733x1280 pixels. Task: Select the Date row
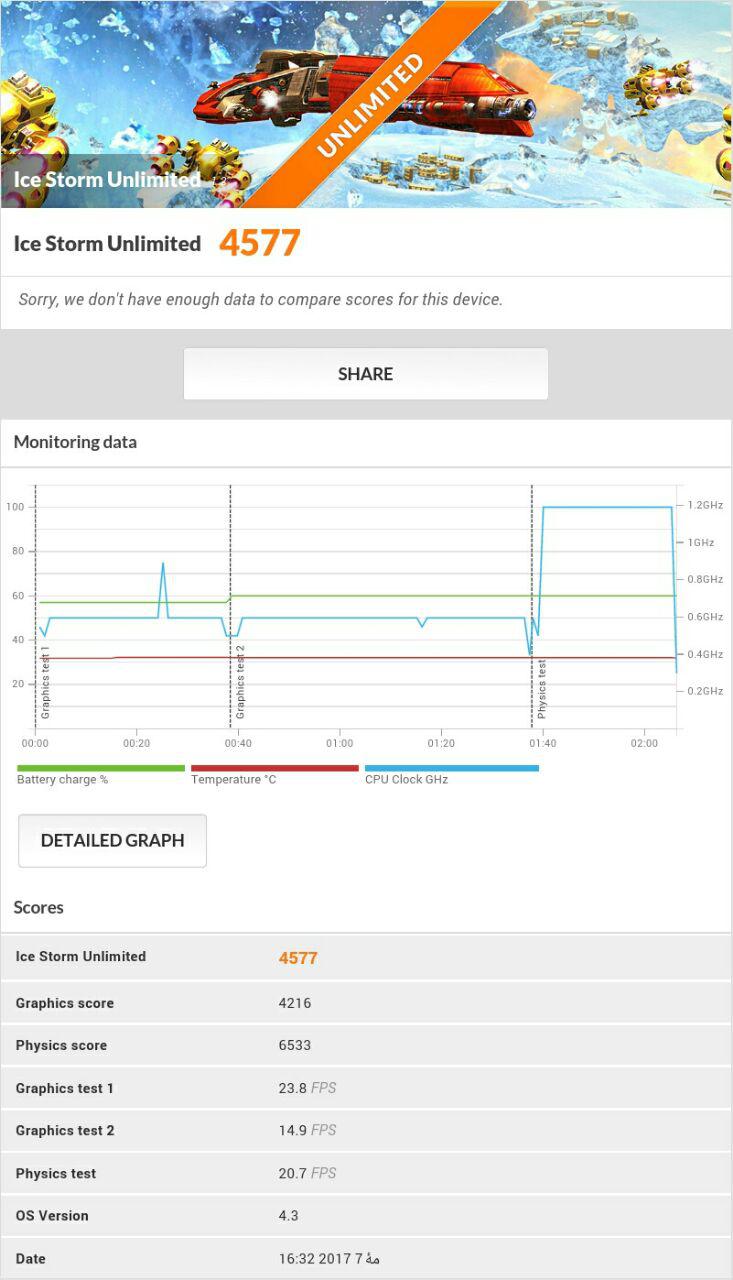[366, 1258]
